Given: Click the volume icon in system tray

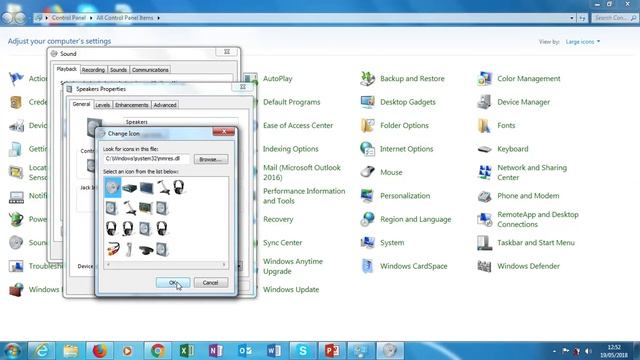Looking at the screenshot, I should [588, 351].
